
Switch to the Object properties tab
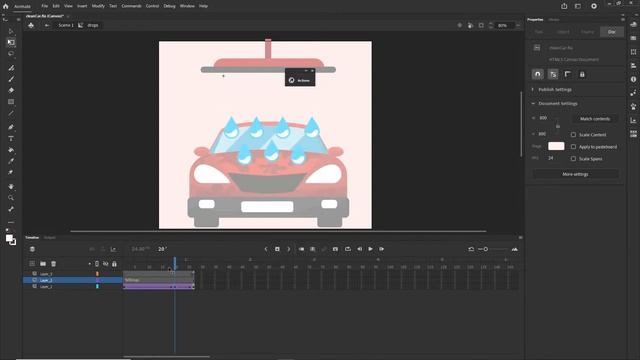click(563, 32)
